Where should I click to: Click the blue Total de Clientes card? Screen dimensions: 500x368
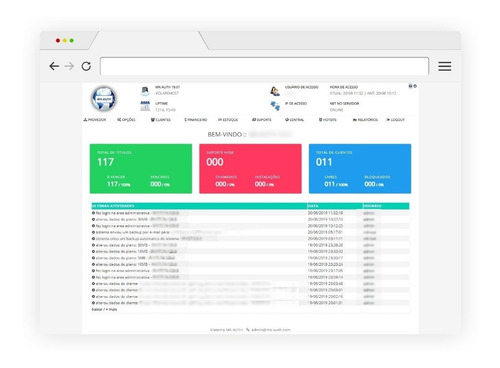click(x=360, y=169)
